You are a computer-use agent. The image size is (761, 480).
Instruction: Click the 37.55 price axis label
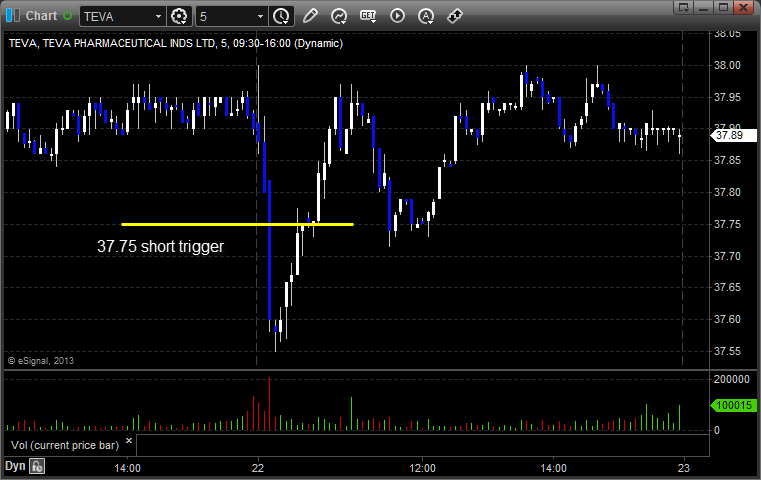(727, 351)
